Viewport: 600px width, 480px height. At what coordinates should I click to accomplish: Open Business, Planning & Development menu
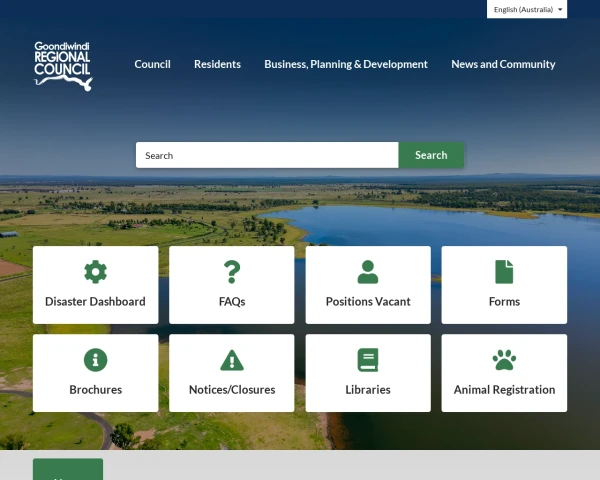point(346,64)
